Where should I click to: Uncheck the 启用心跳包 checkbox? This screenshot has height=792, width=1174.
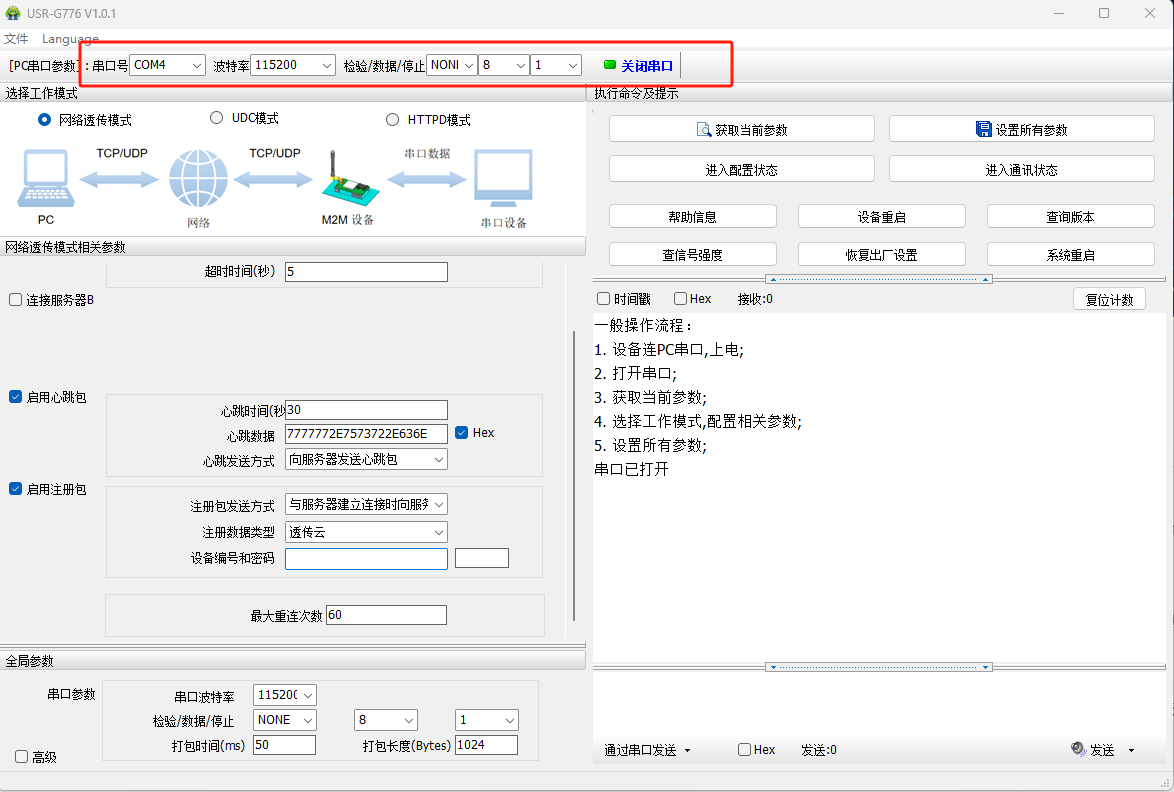15,397
